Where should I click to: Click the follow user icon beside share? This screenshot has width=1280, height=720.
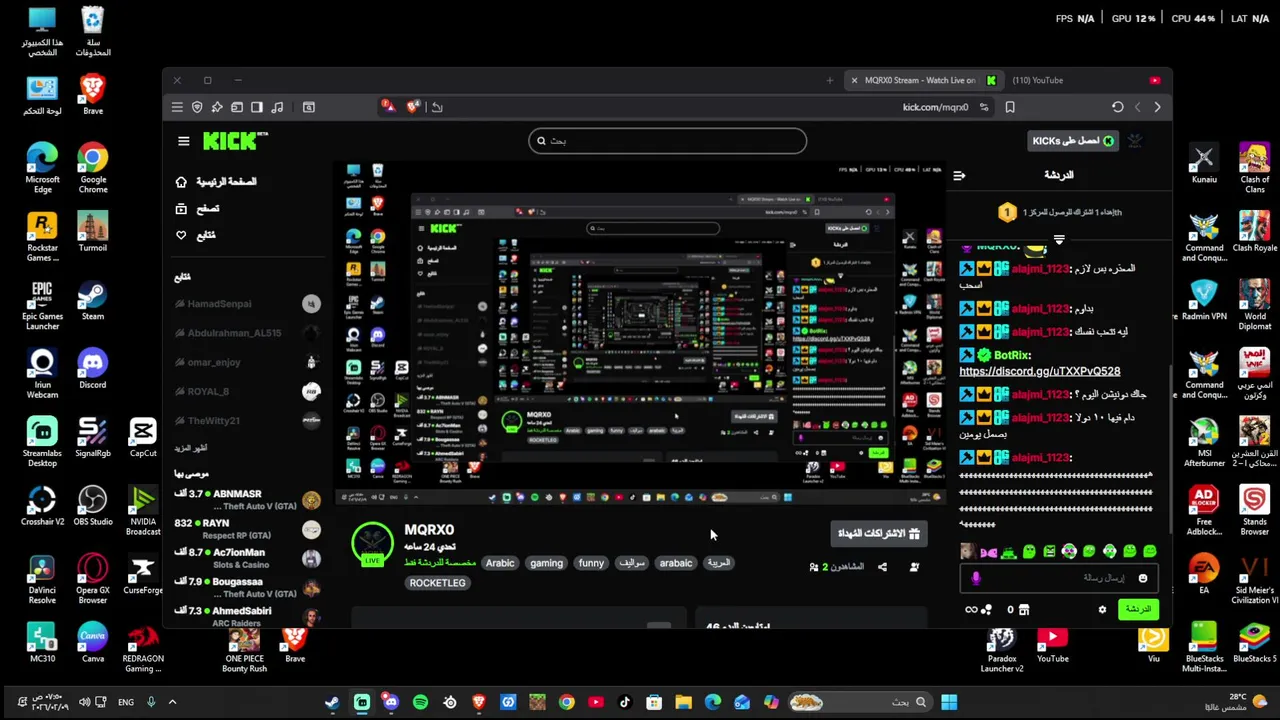[914, 567]
